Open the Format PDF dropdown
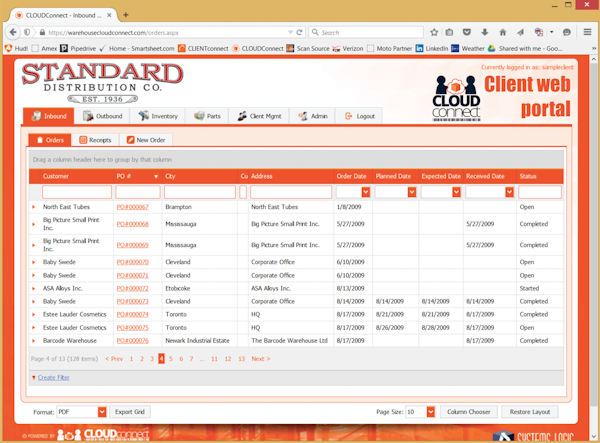Screen dimensions: 600x443 (x=102, y=412)
